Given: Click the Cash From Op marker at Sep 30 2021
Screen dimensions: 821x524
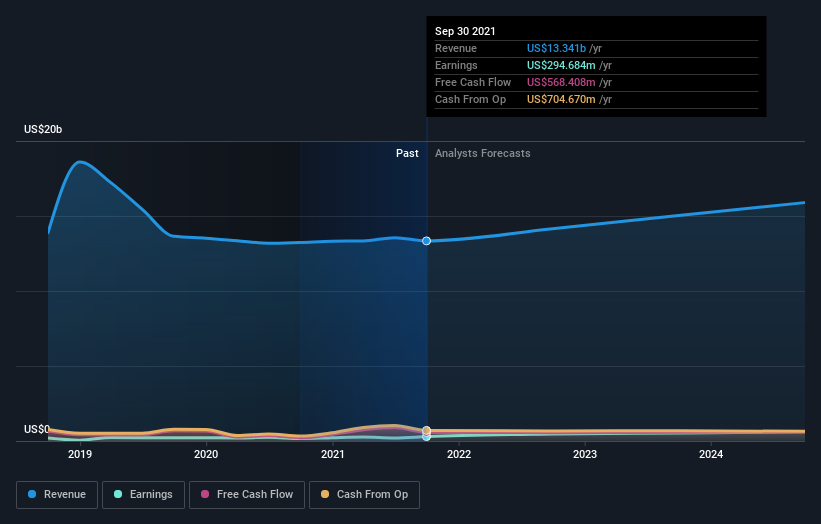Looking at the screenshot, I should pyautogui.click(x=427, y=430).
